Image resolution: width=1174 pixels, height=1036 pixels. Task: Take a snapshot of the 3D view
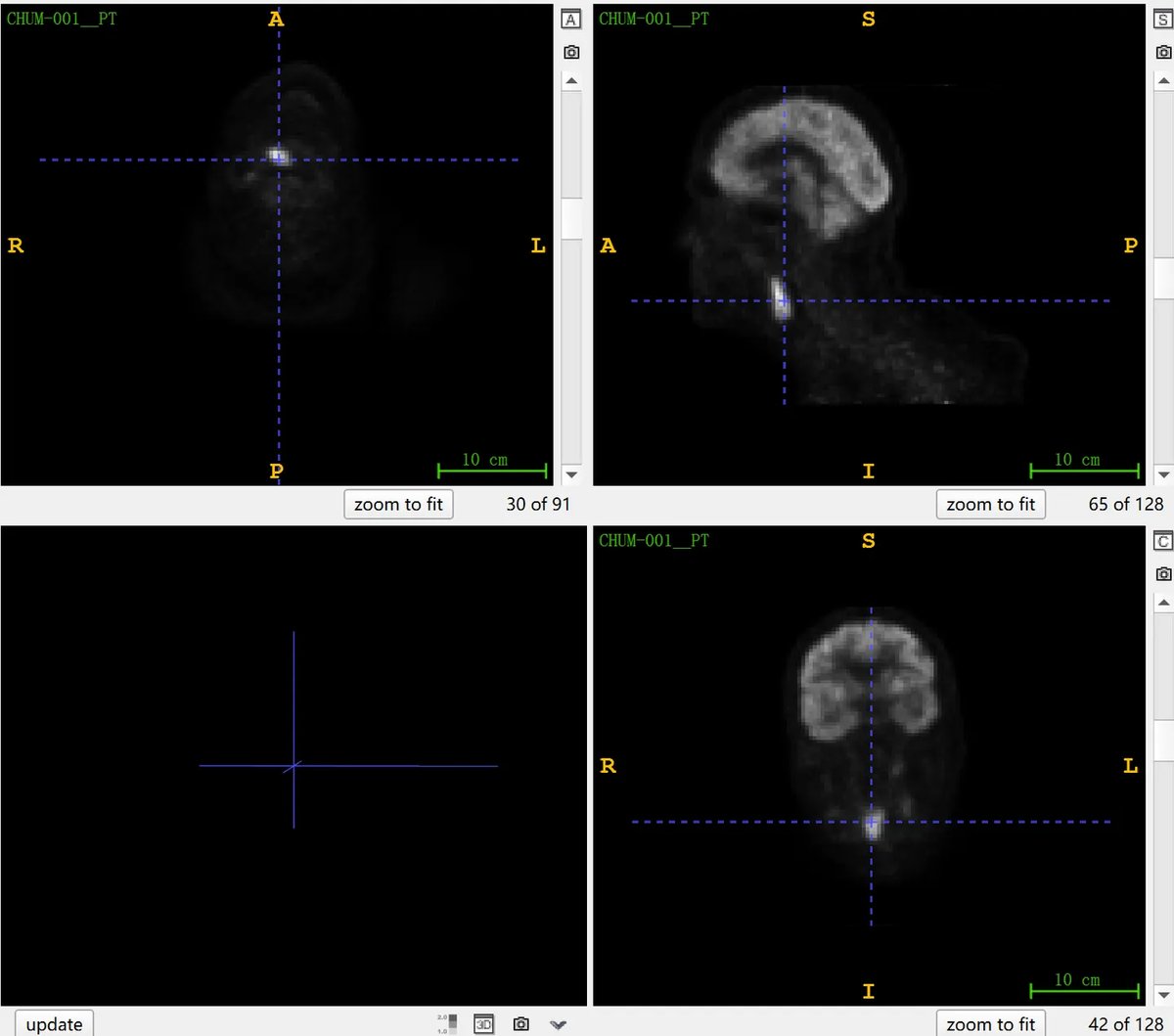click(521, 1024)
